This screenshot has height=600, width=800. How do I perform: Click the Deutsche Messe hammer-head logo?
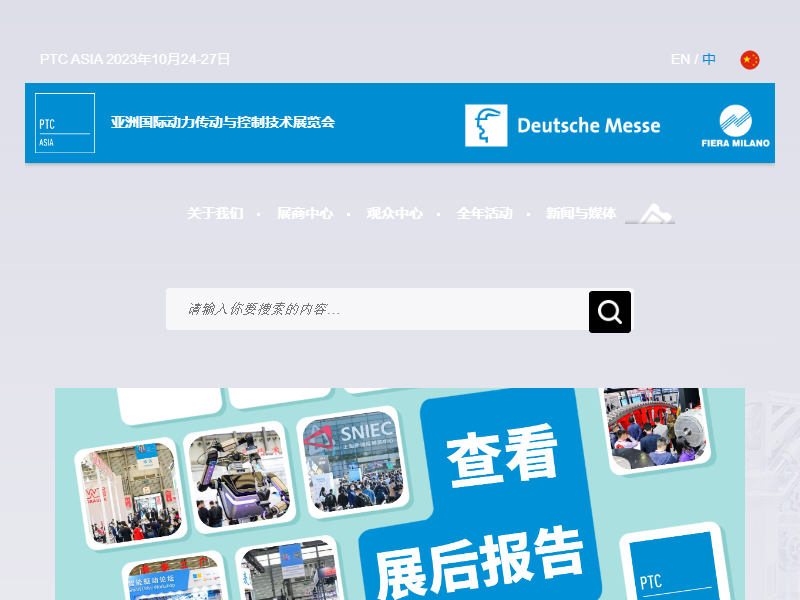coord(486,126)
